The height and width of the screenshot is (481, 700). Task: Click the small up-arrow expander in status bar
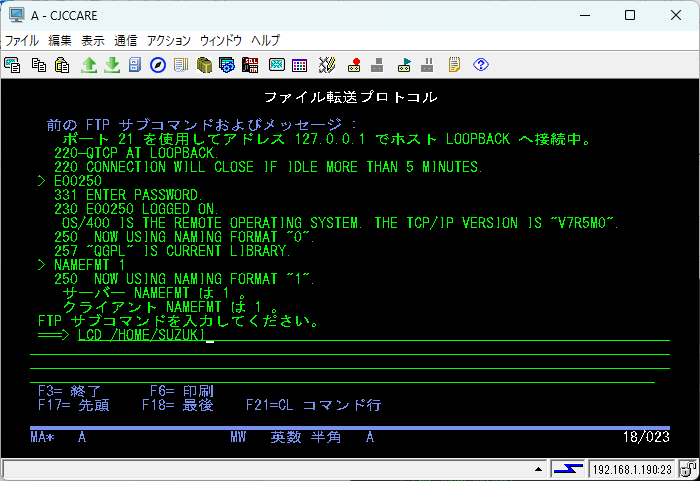(538, 469)
